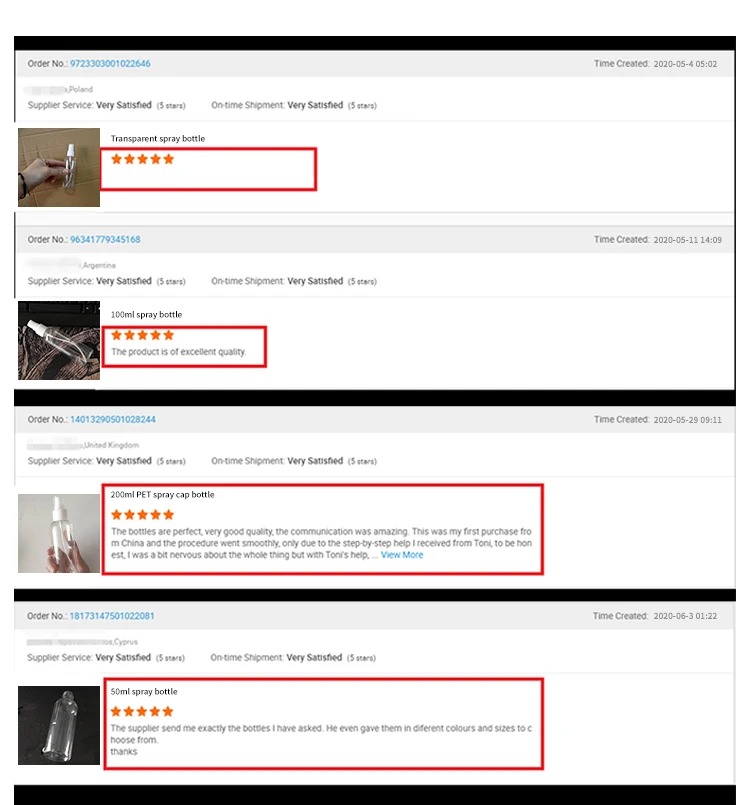This screenshot has width=750, height=805.
Task: Open the 50ml spray bottle review photo
Action: 59,725
